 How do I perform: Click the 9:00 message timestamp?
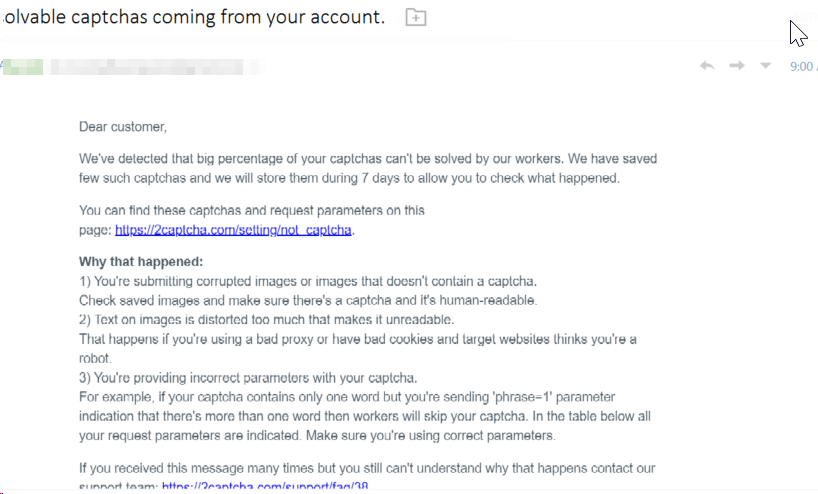pyautogui.click(x=803, y=66)
